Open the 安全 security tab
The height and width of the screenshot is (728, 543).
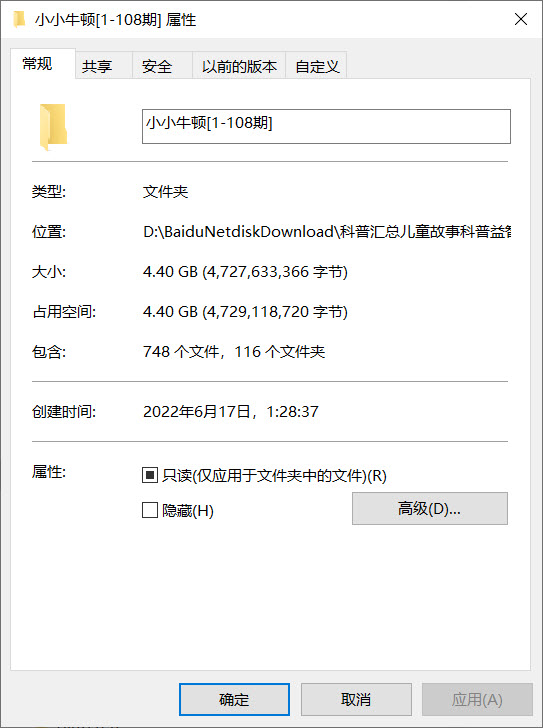coord(162,65)
